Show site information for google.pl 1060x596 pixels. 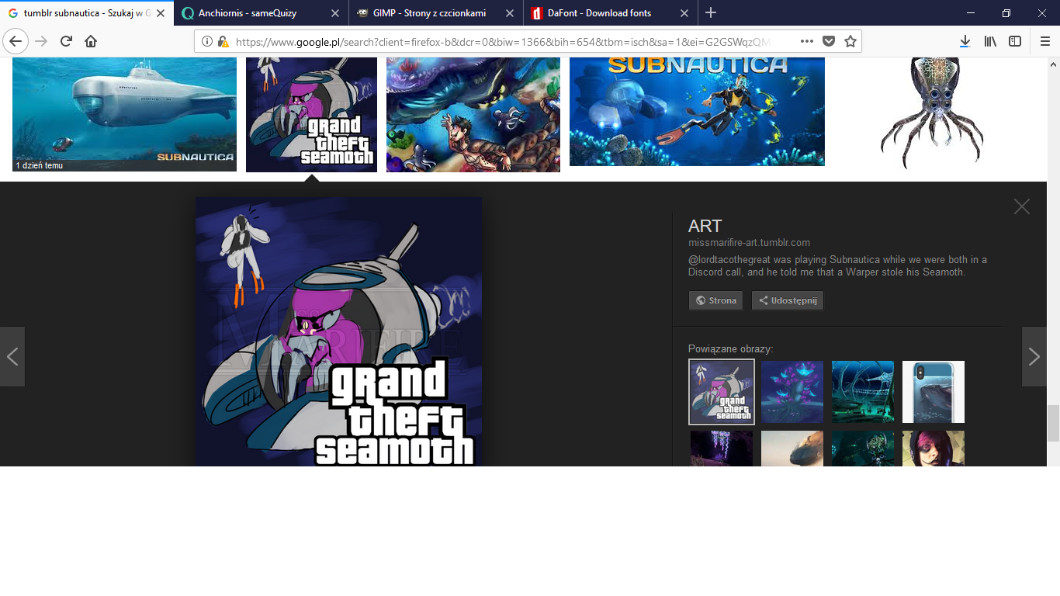[x=207, y=41]
